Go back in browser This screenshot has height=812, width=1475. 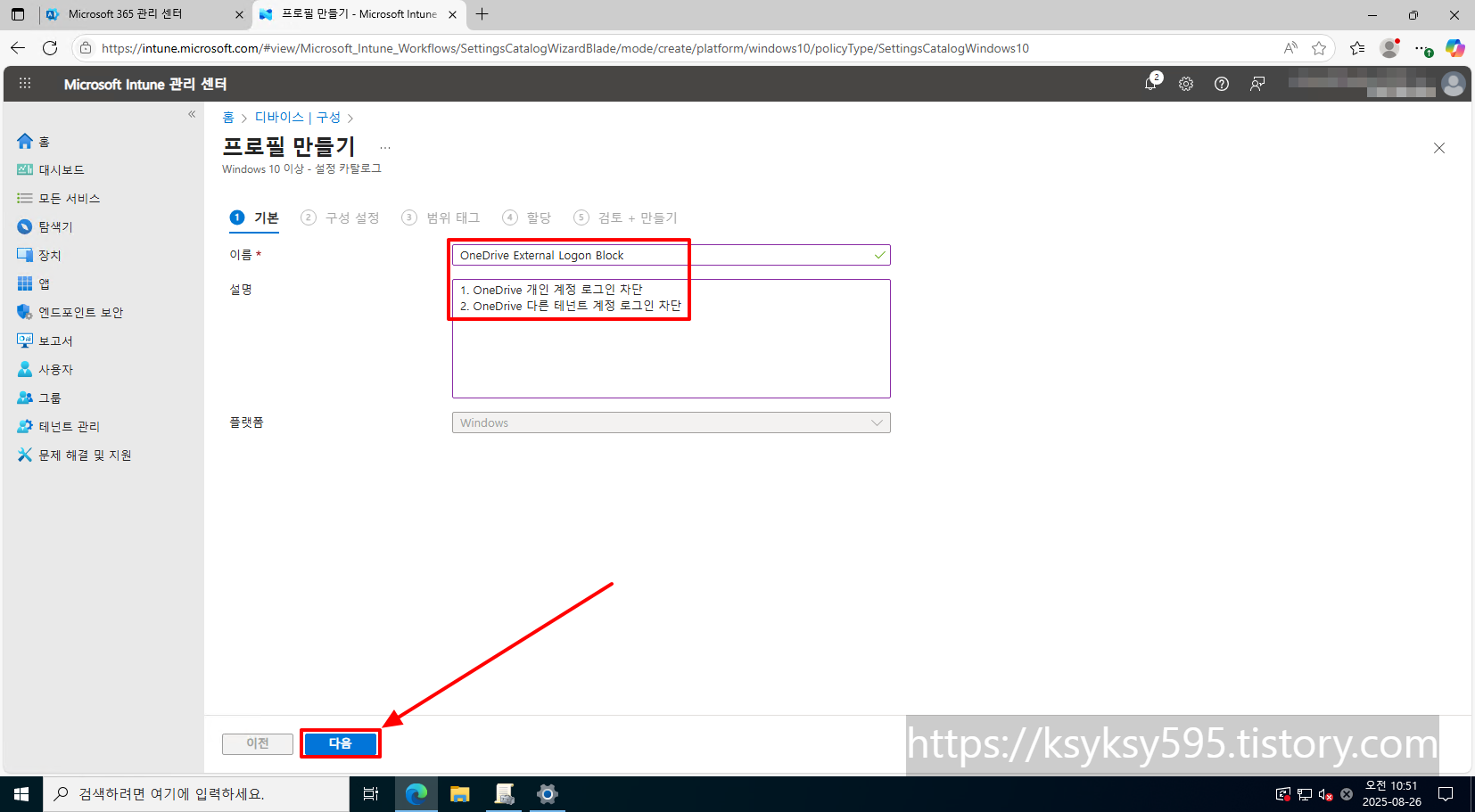(x=18, y=48)
